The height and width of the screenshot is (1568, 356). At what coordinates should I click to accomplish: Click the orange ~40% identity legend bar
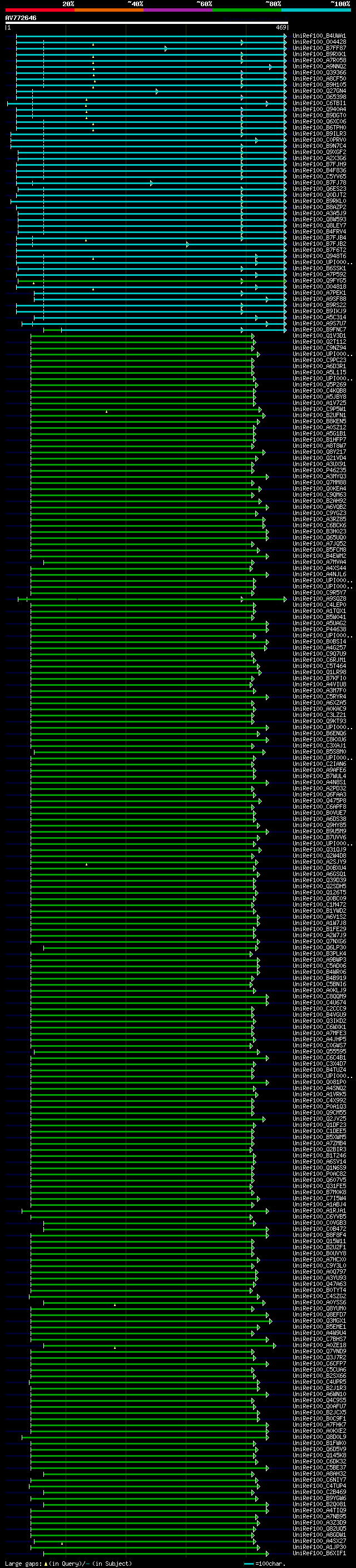click(x=109, y=10)
